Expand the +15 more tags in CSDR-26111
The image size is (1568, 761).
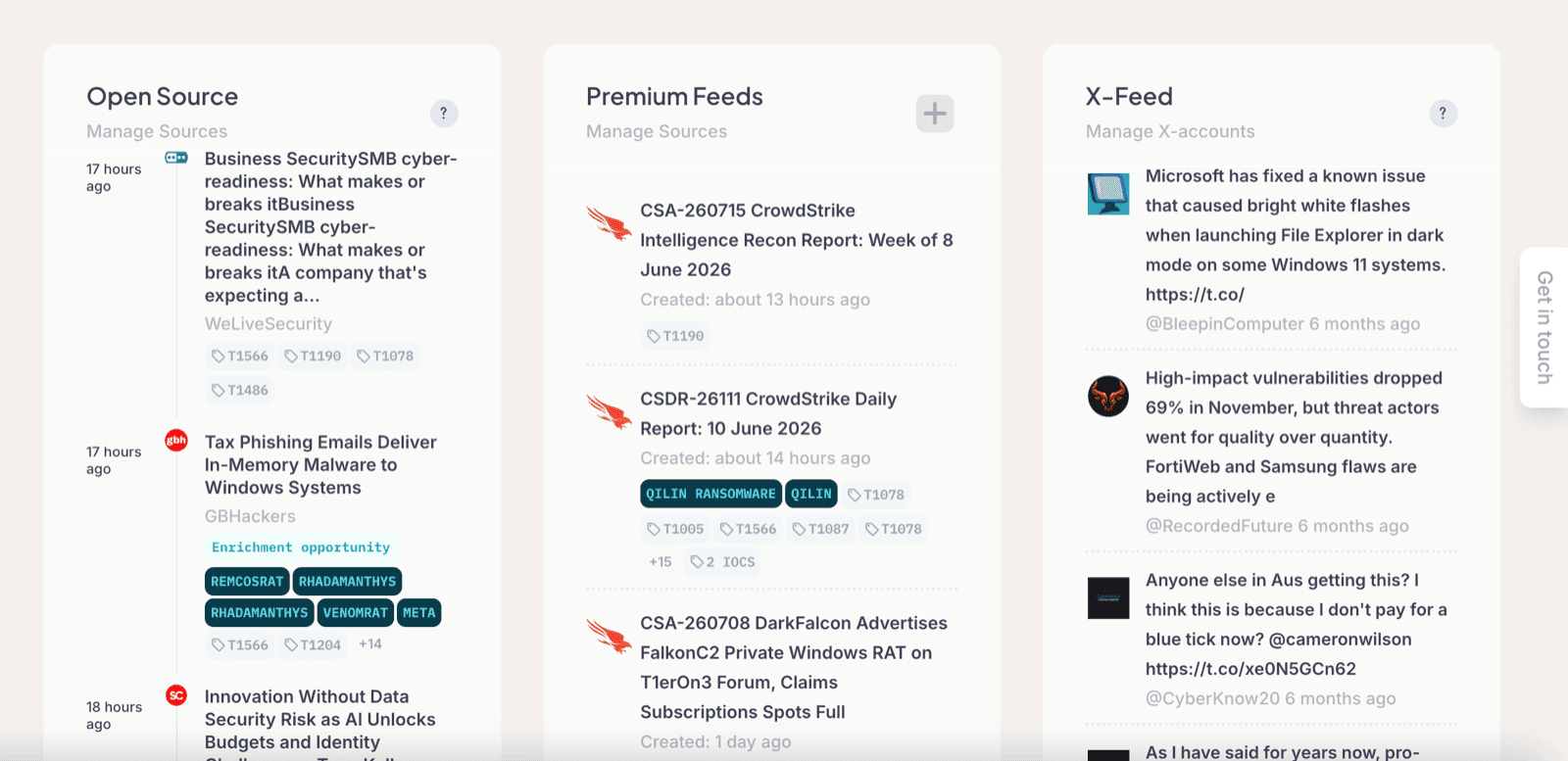661,562
